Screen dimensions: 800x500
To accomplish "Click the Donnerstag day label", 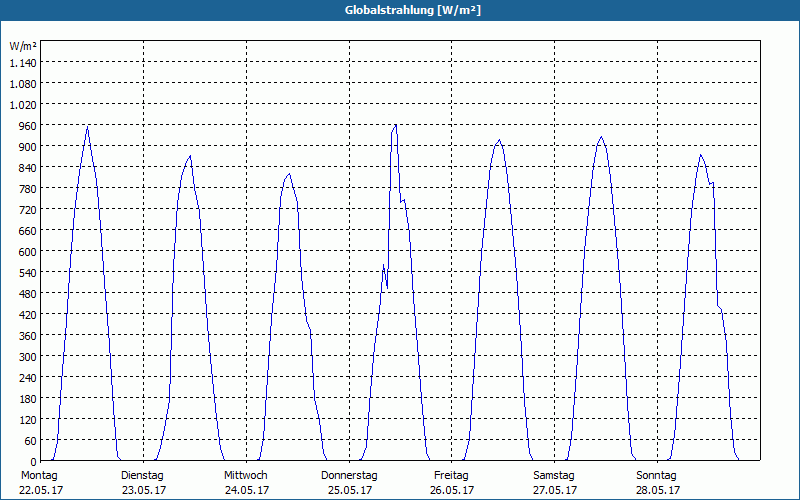I will (x=349, y=476).
